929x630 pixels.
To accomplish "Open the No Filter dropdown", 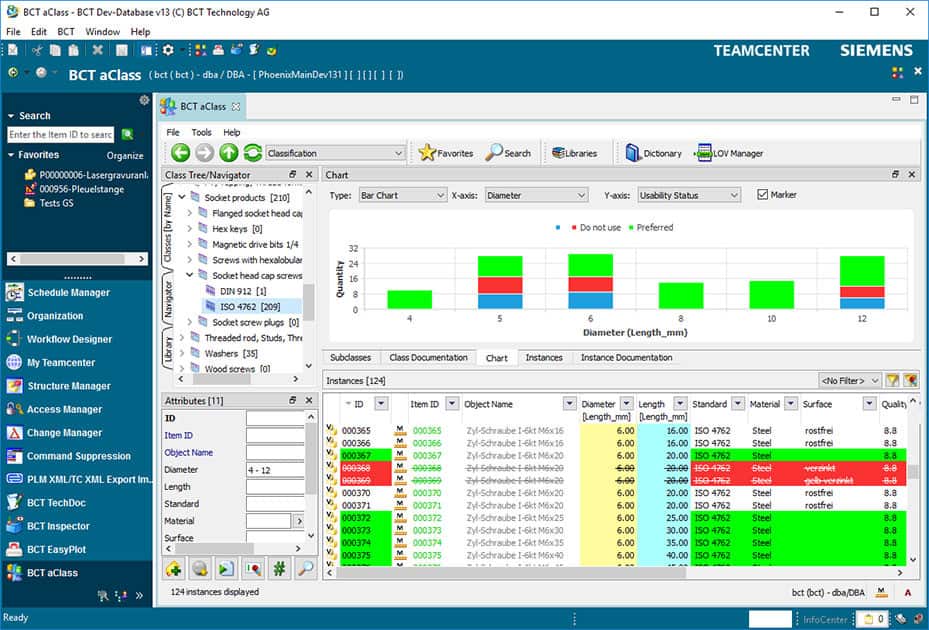I will (x=850, y=380).
